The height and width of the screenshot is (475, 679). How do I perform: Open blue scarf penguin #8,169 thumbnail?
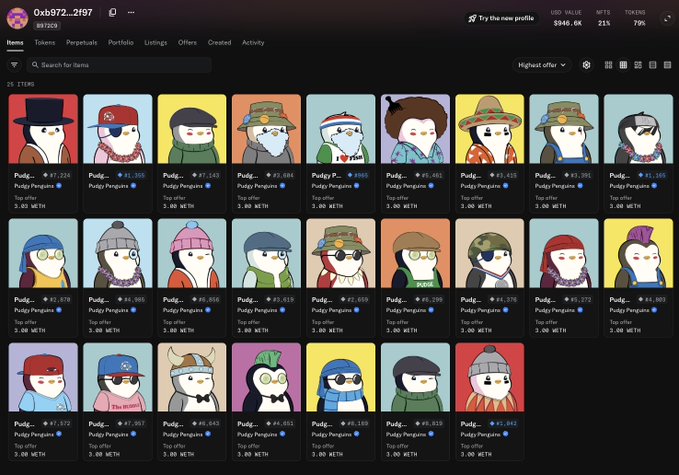click(341, 377)
